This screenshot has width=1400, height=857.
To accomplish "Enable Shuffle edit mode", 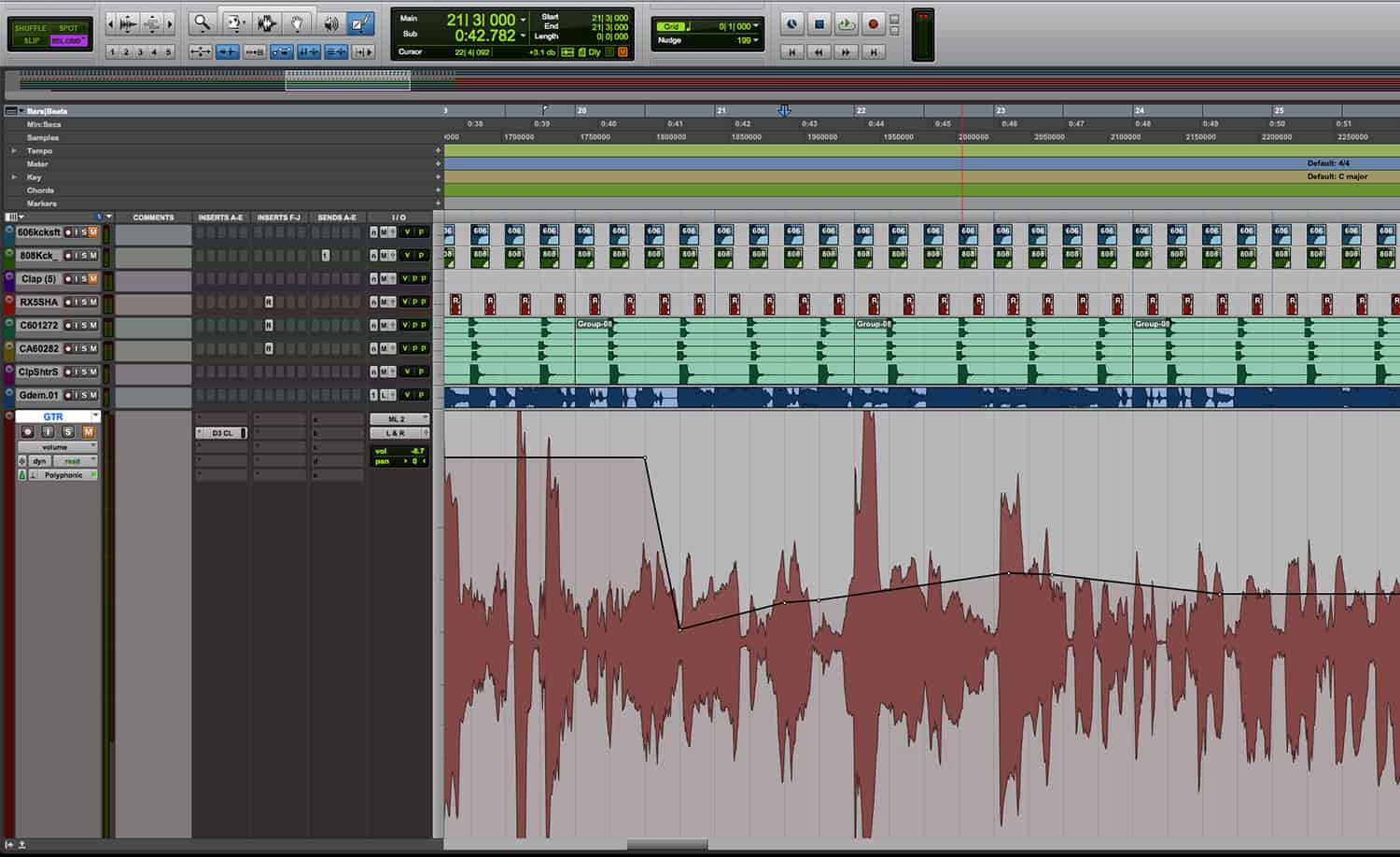I will 31,28.
